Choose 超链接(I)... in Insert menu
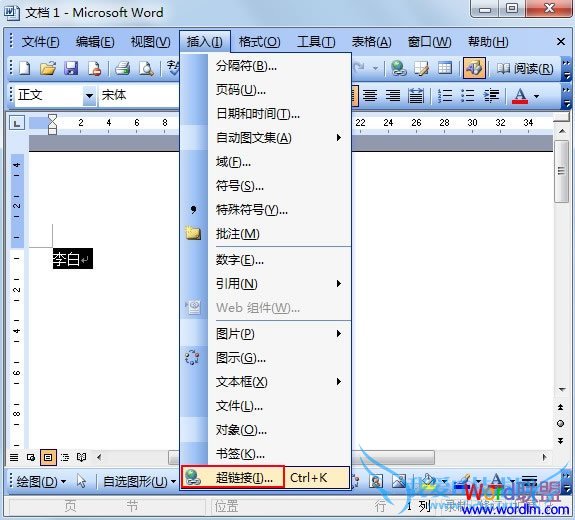Viewport: 575px width, 520px height. coord(265,477)
